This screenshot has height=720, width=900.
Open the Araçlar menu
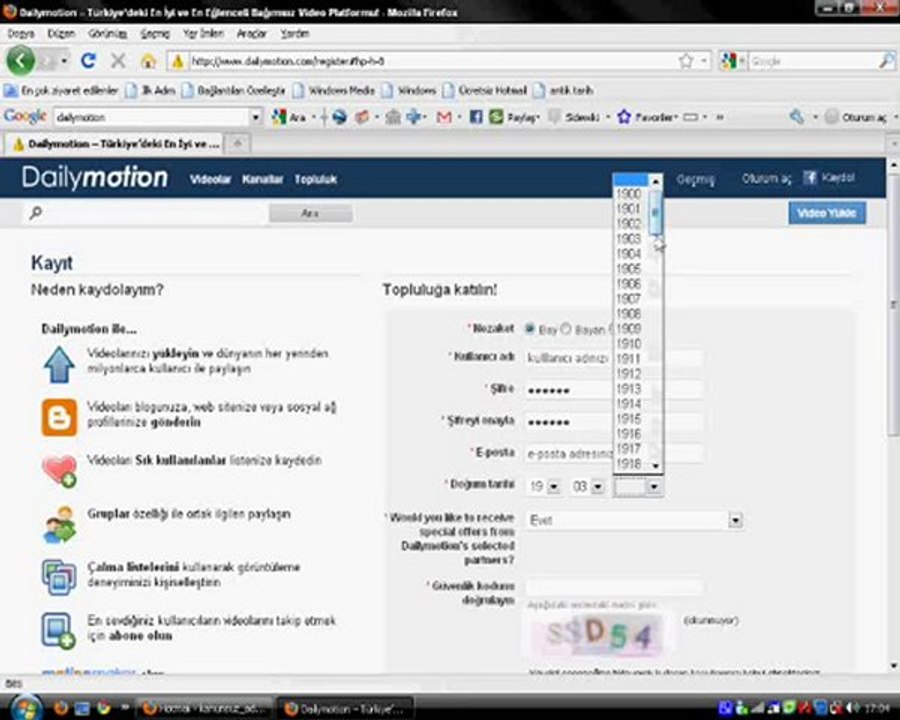click(x=252, y=34)
